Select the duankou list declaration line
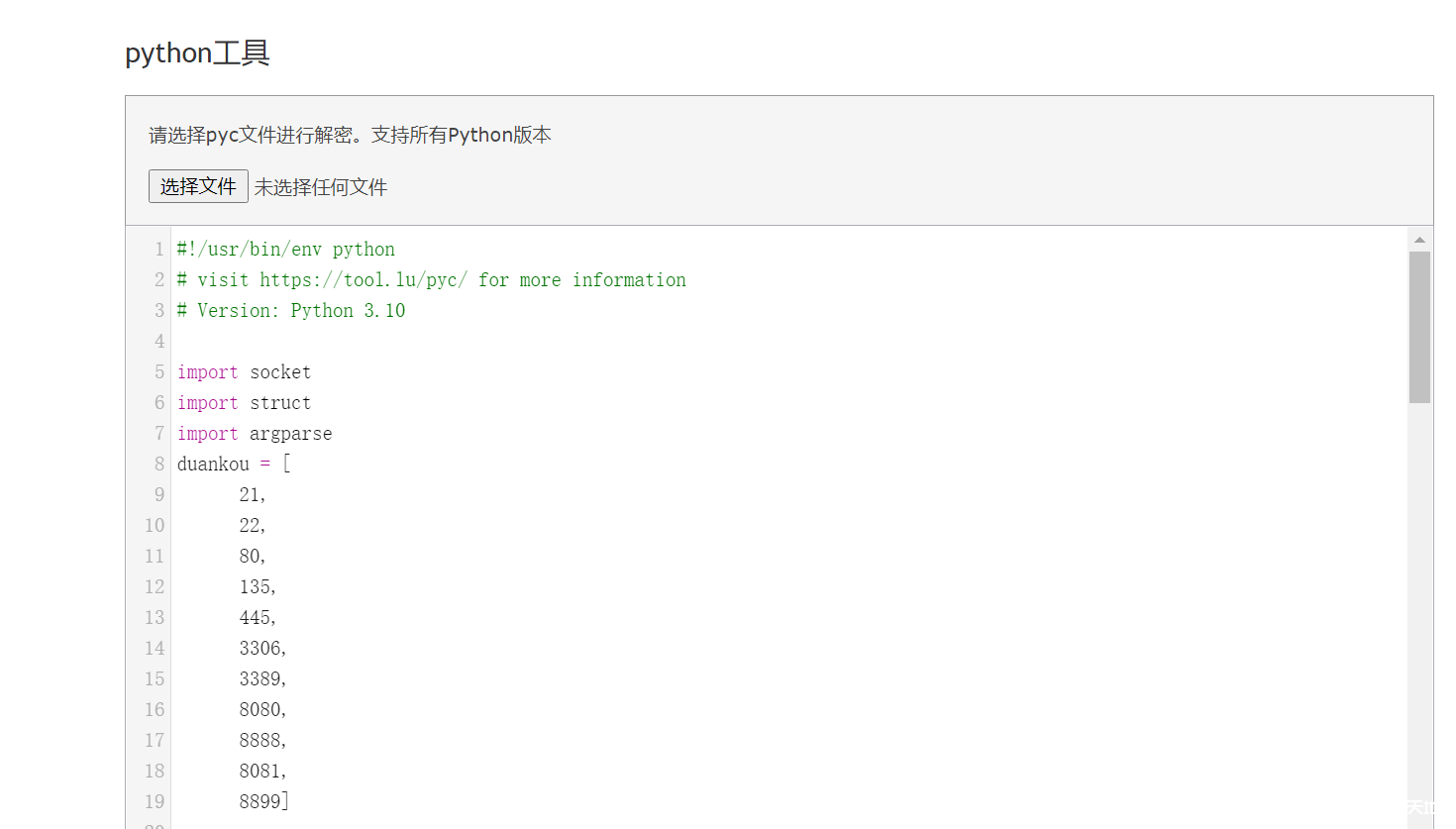 coord(232,464)
